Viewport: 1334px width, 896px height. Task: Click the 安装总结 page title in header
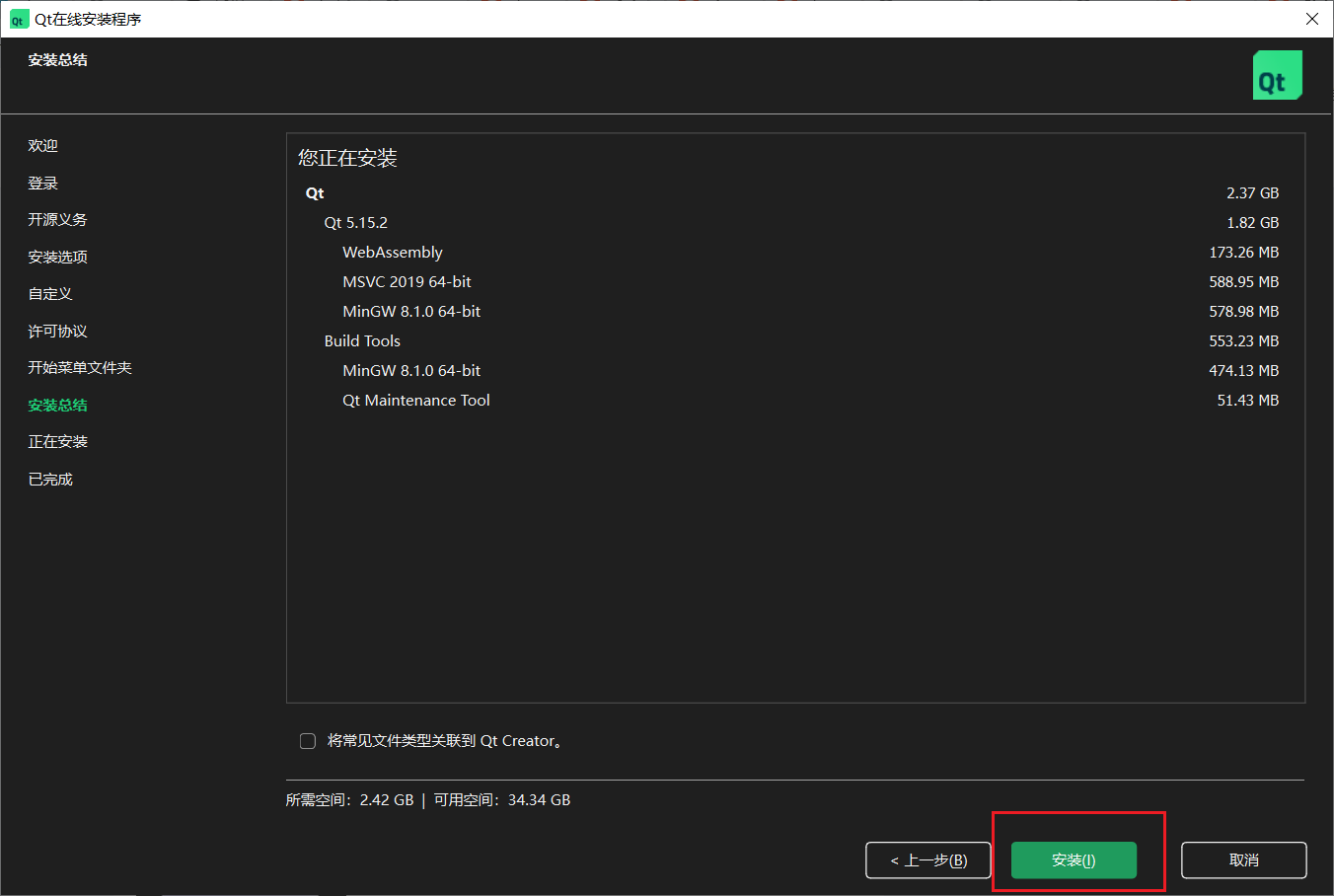tap(57, 60)
